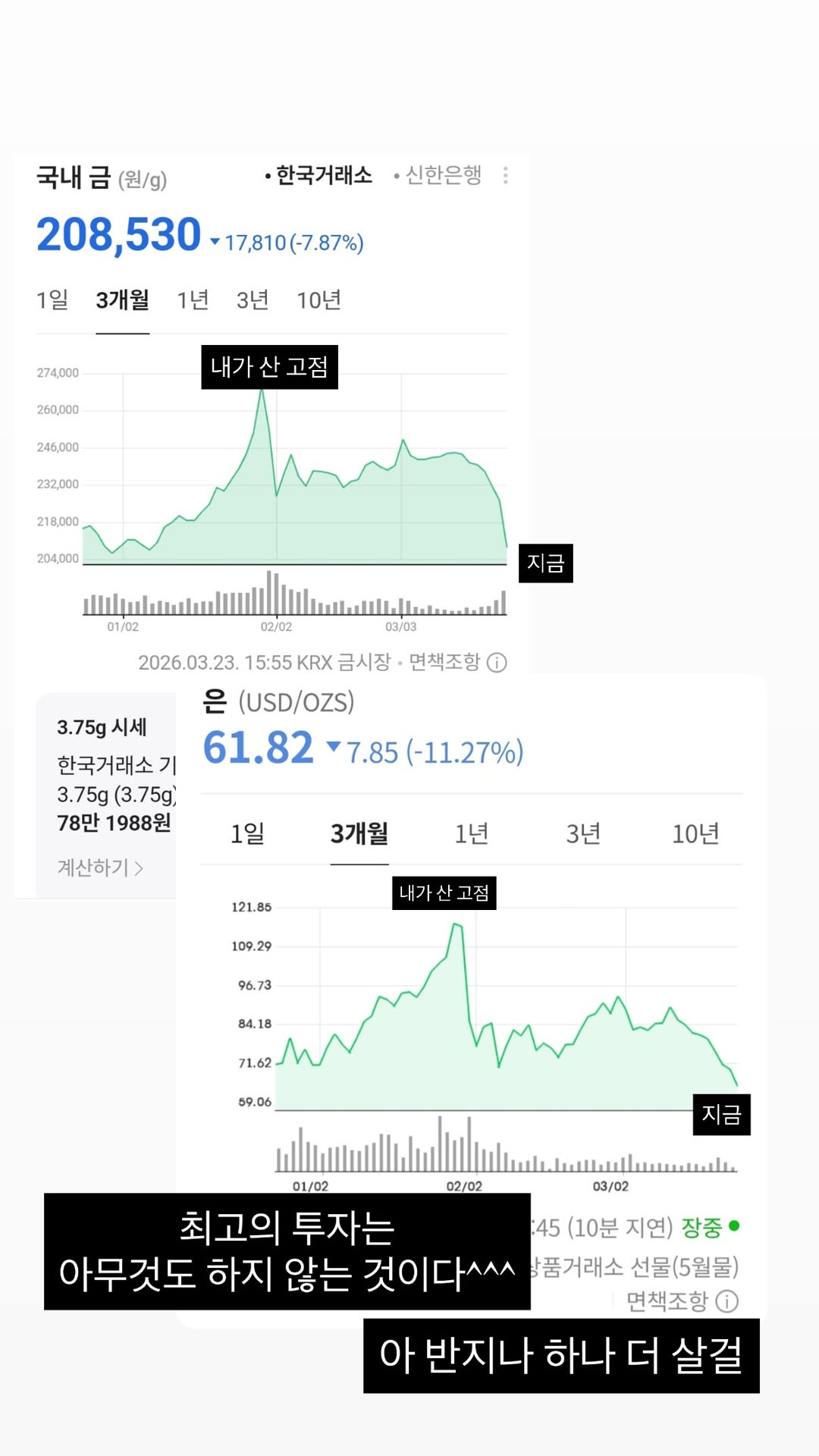The image size is (819, 1456).
Task: Click the gold price down-arrow indicator
Action: pos(215,243)
